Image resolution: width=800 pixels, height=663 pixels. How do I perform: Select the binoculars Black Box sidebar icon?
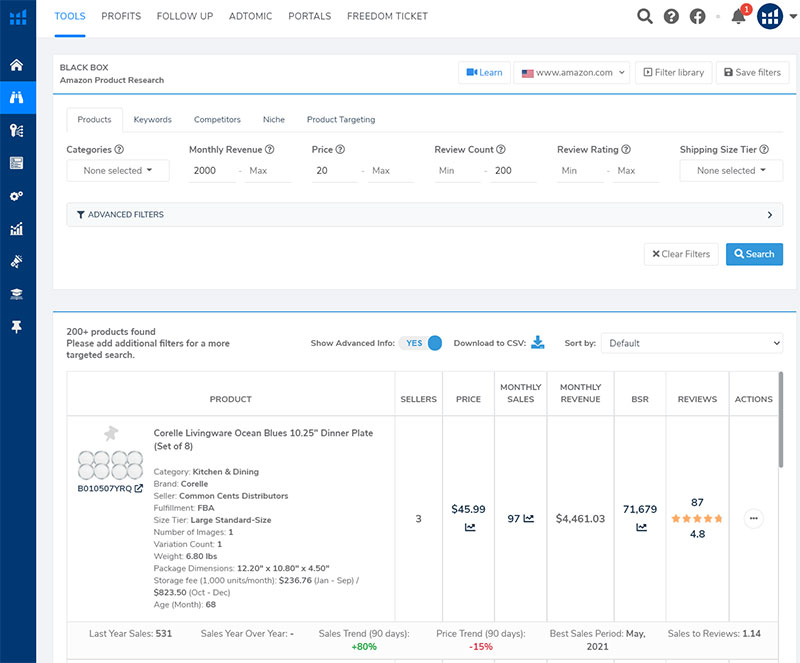[17, 97]
